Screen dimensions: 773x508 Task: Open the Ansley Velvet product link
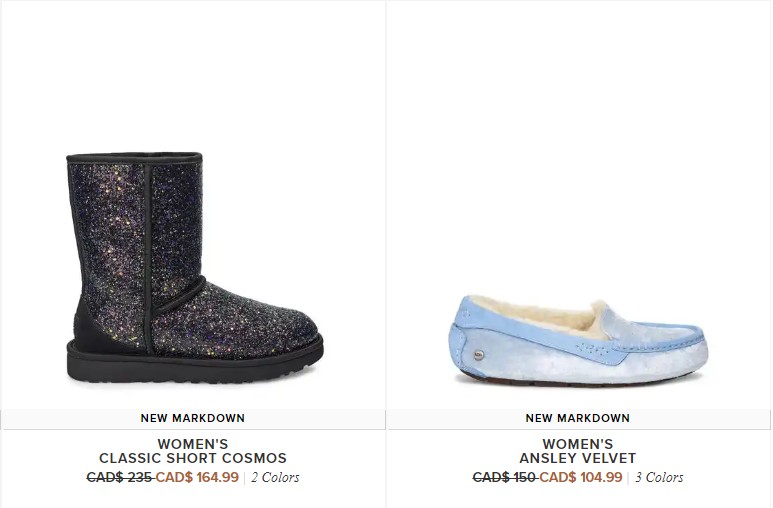578,458
